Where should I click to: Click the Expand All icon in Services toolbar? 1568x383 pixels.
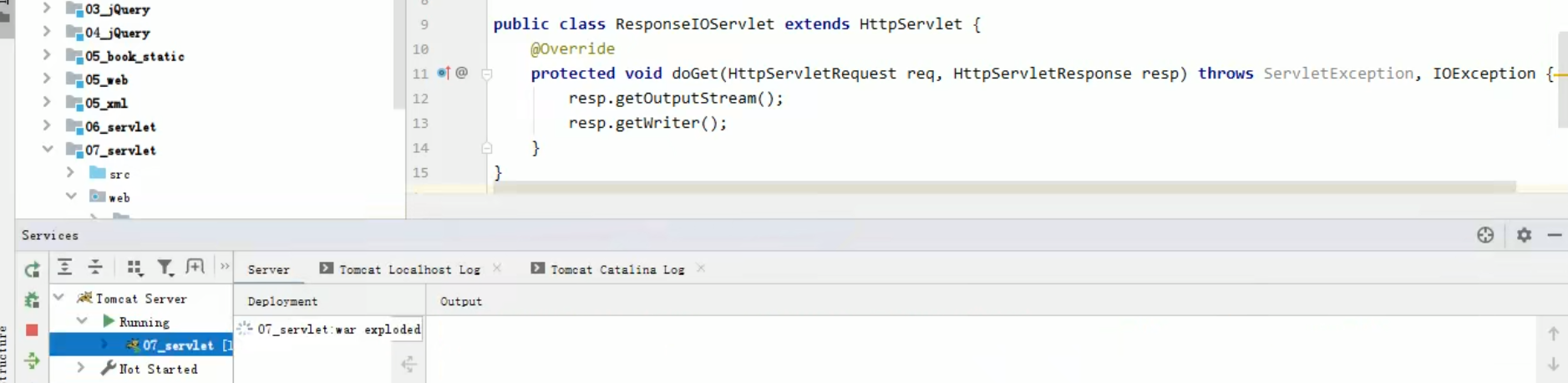point(64,268)
